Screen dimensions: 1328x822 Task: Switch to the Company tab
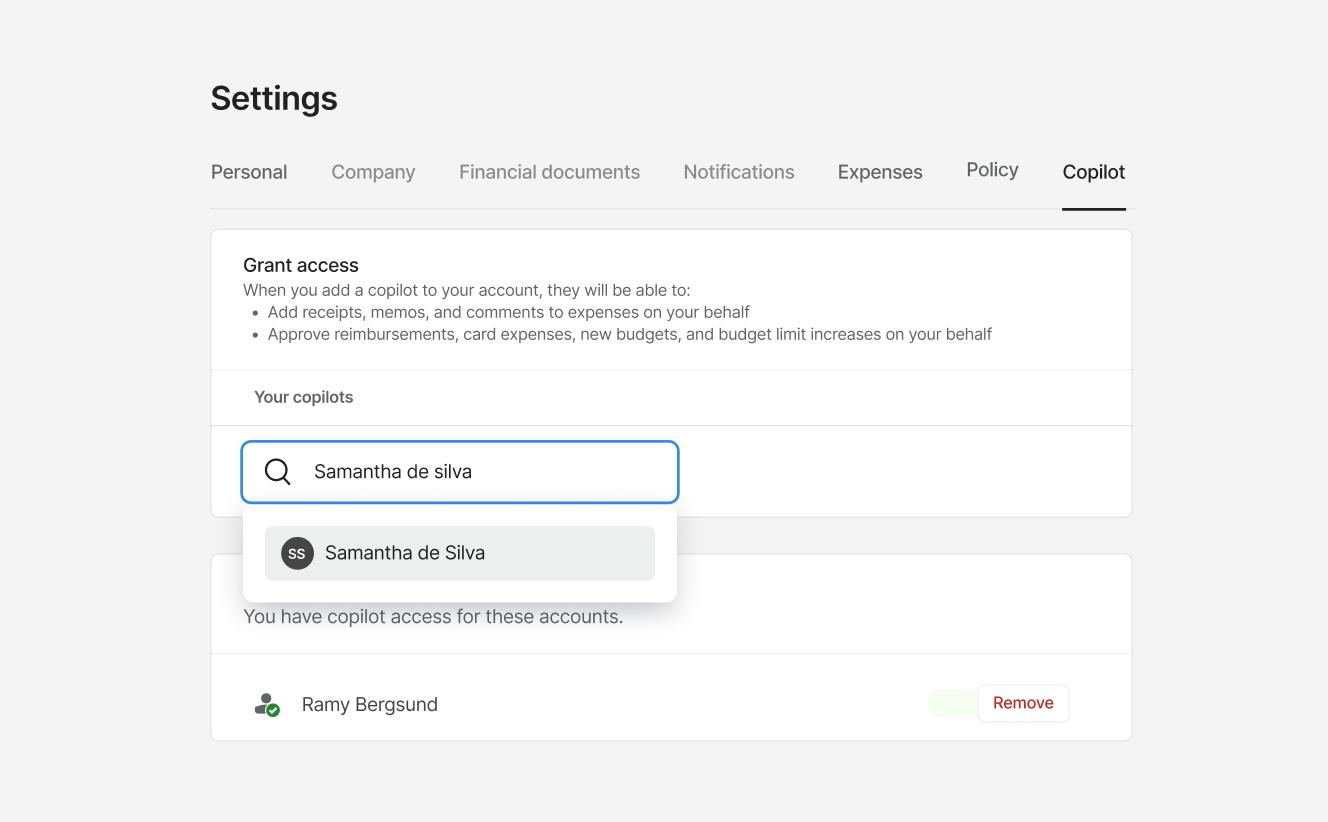click(373, 172)
